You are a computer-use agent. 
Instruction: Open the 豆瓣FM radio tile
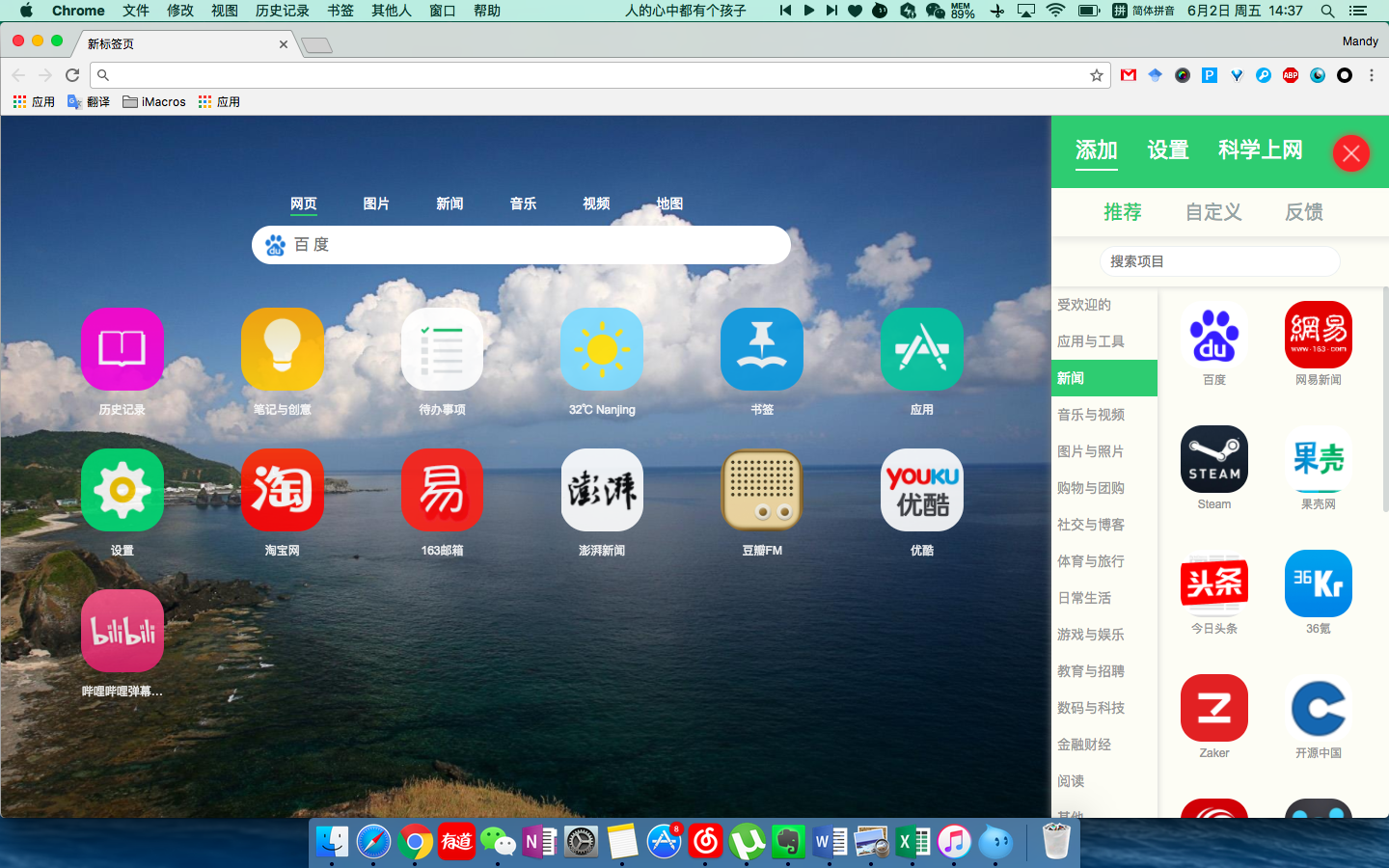point(762,490)
